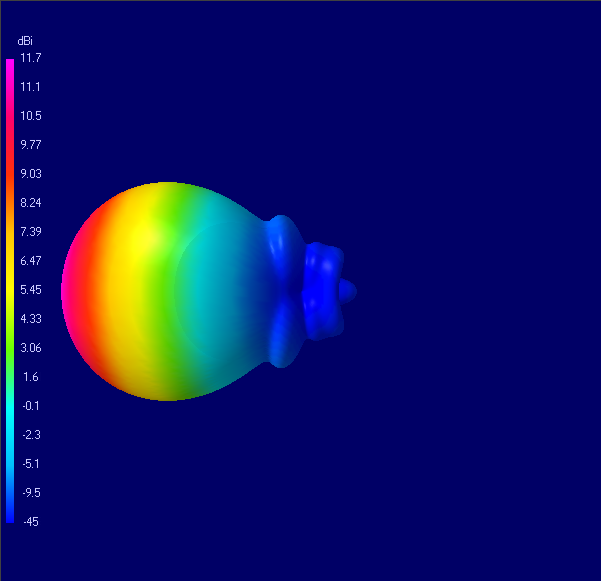This screenshot has width=601, height=581.
Task: Click the 10.5 scale value
Action: 31,116
